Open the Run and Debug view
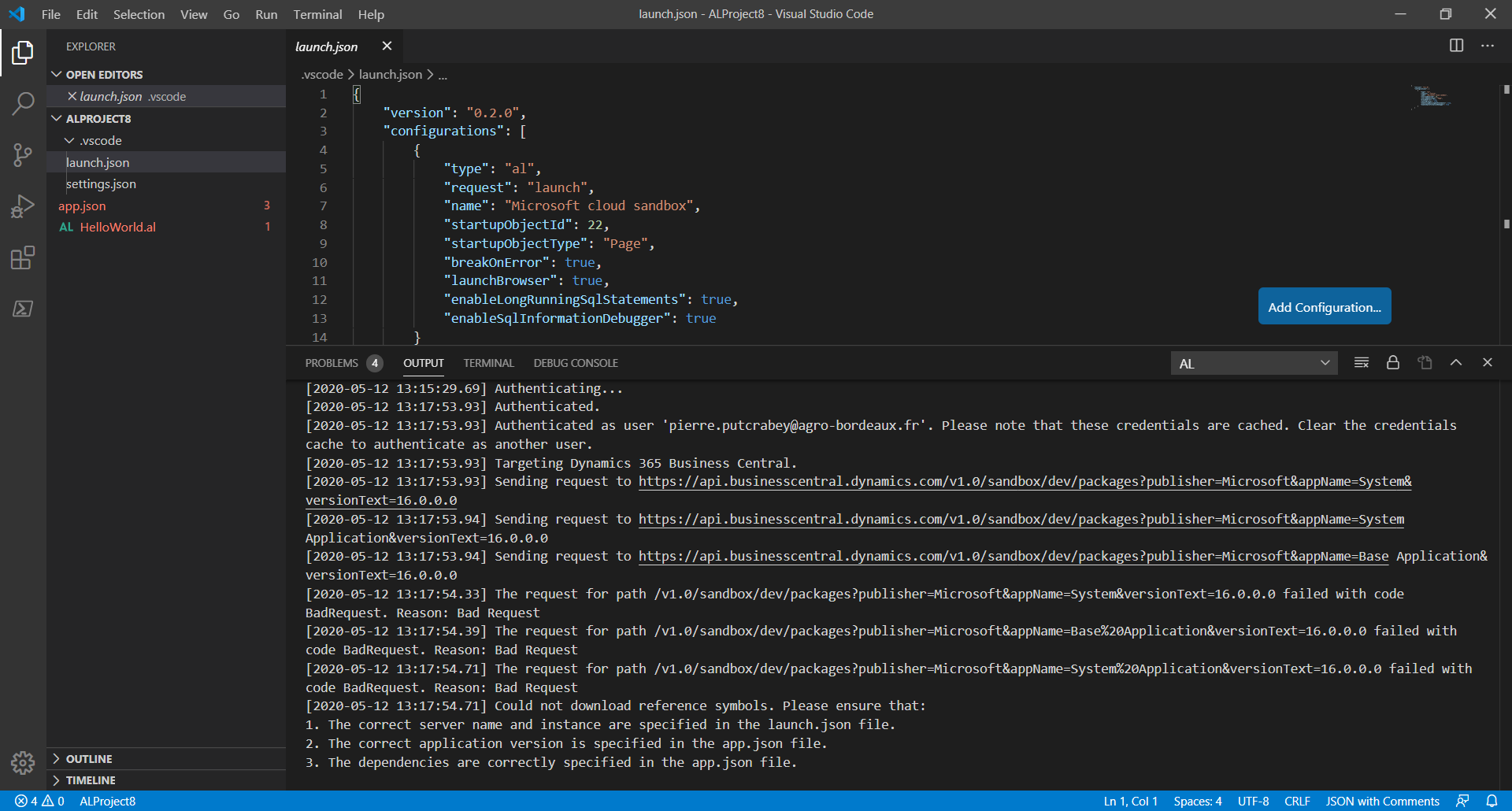Screen dimensions: 1512x811 [x=23, y=206]
